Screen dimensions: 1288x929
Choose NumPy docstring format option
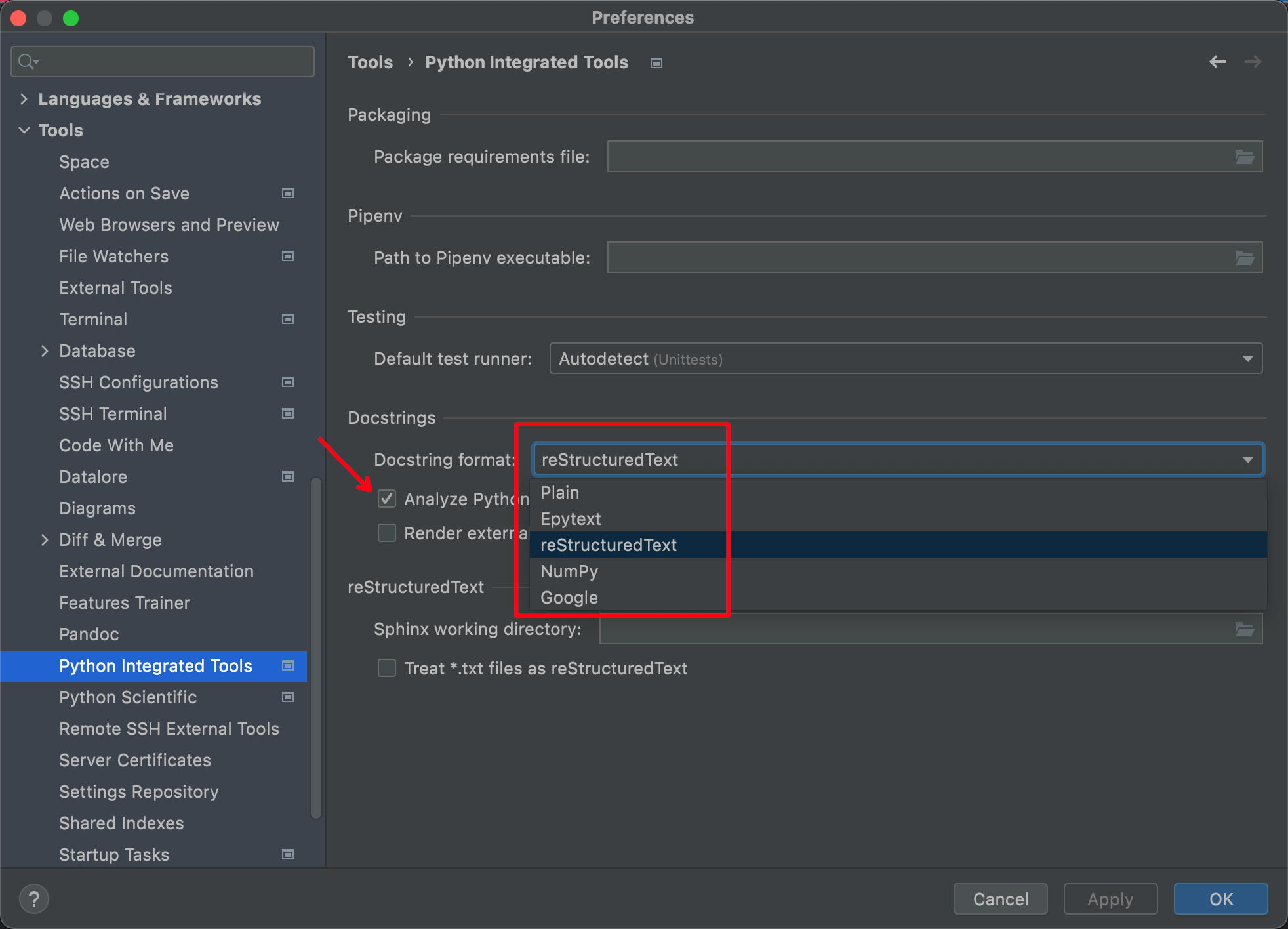(569, 571)
